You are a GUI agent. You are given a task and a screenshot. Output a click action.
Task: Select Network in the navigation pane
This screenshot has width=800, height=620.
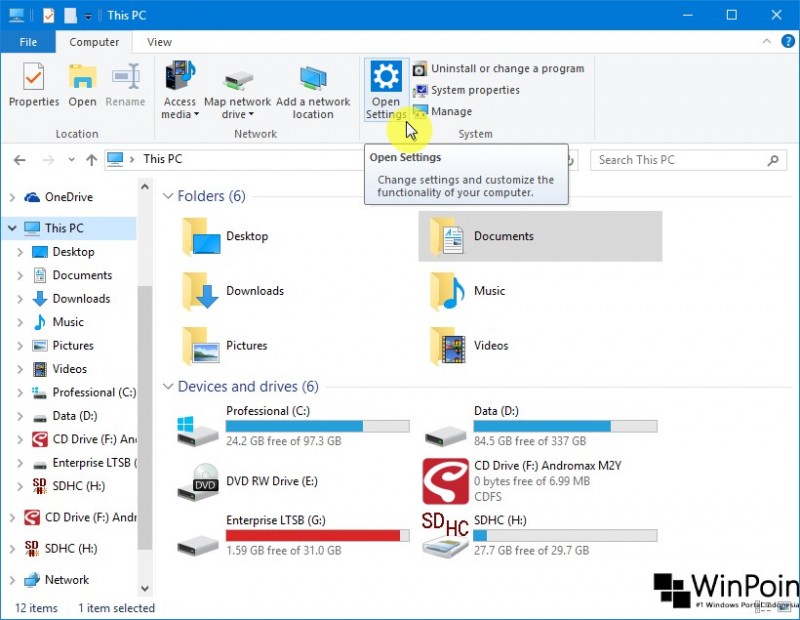click(x=66, y=580)
